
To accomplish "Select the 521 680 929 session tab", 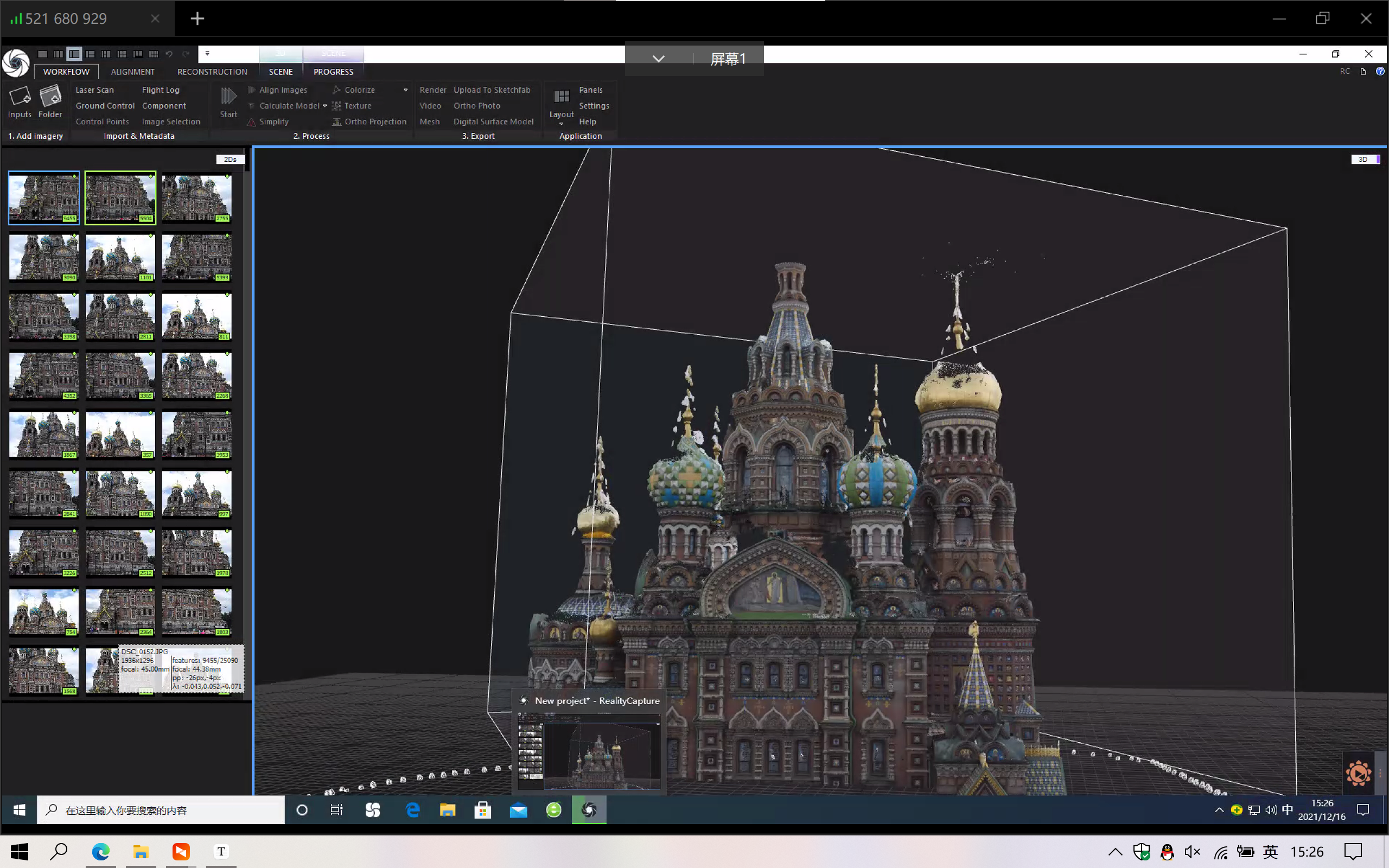I will (x=86, y=18).
